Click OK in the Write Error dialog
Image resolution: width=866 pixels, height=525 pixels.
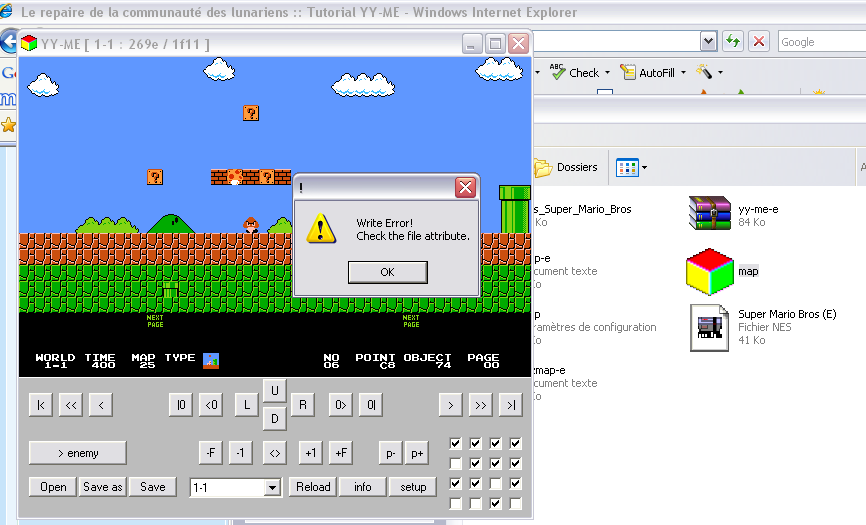click(x=387, y=272)
